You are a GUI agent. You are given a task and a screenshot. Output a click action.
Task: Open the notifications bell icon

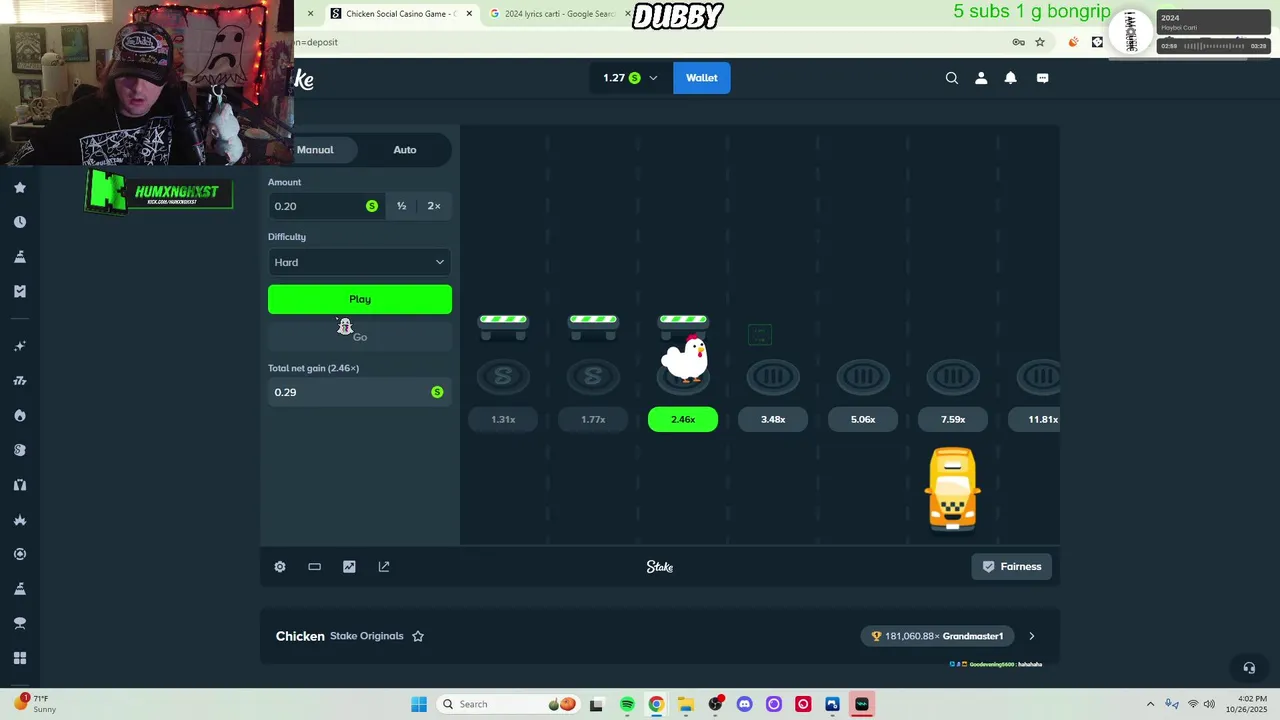coord(1011,78)
